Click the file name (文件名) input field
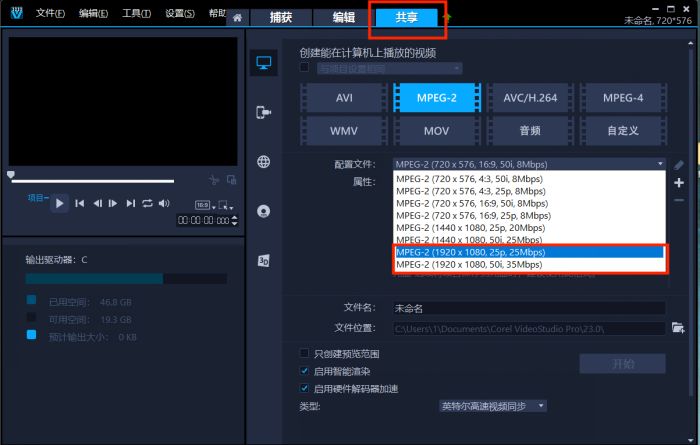Viewport: 700px width, 445px height. pyautogui.click(x=529, y=308)
